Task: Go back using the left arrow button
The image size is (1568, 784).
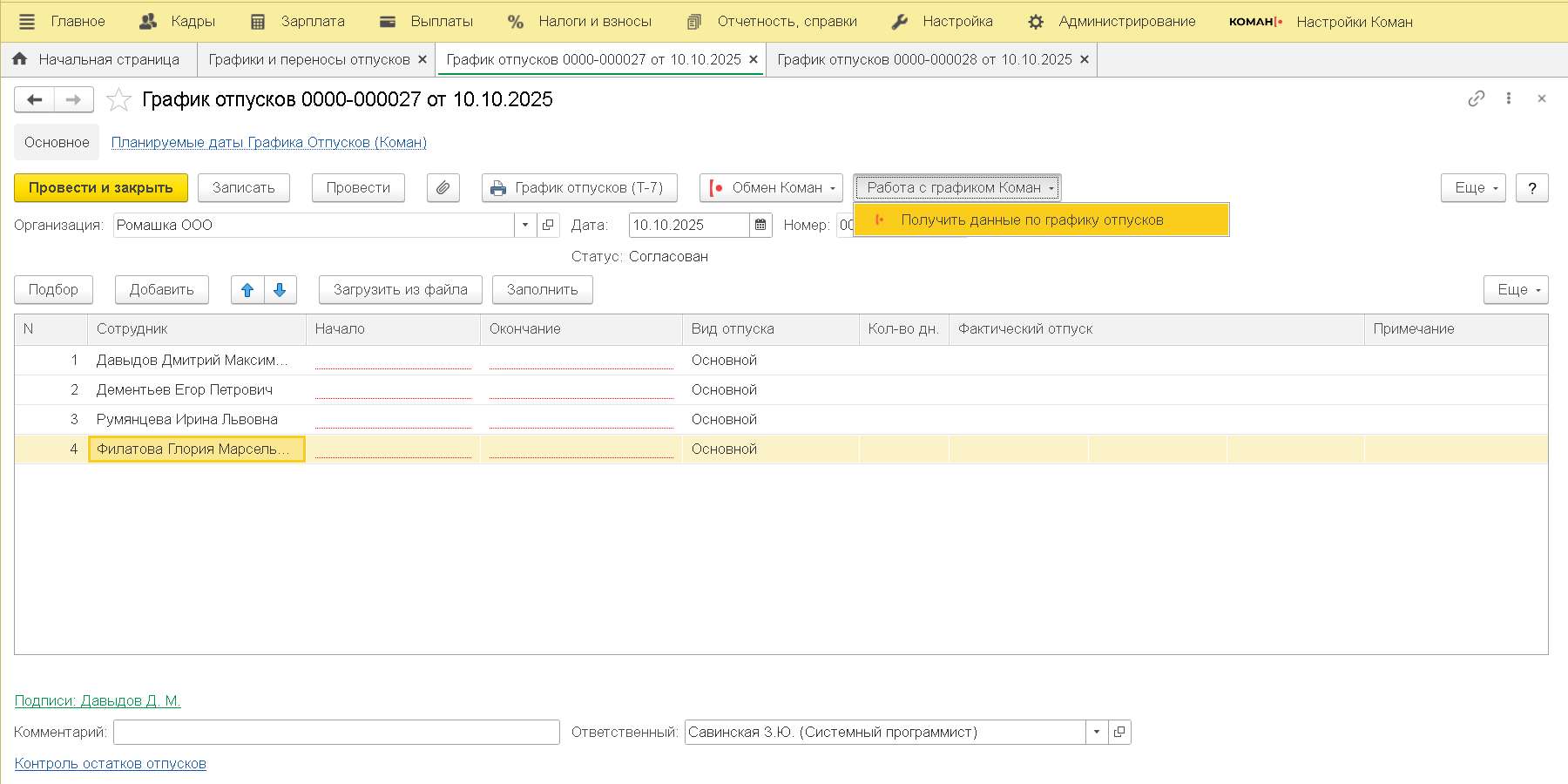Action: click(x=35, y=100)
